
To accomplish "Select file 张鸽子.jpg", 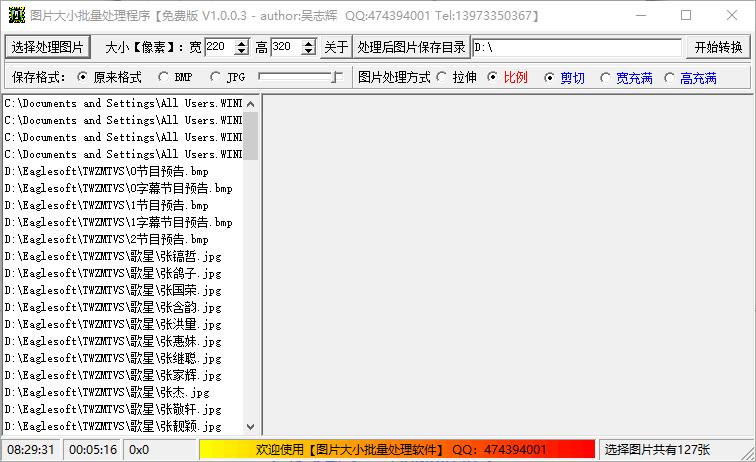I will pos(123,273).
